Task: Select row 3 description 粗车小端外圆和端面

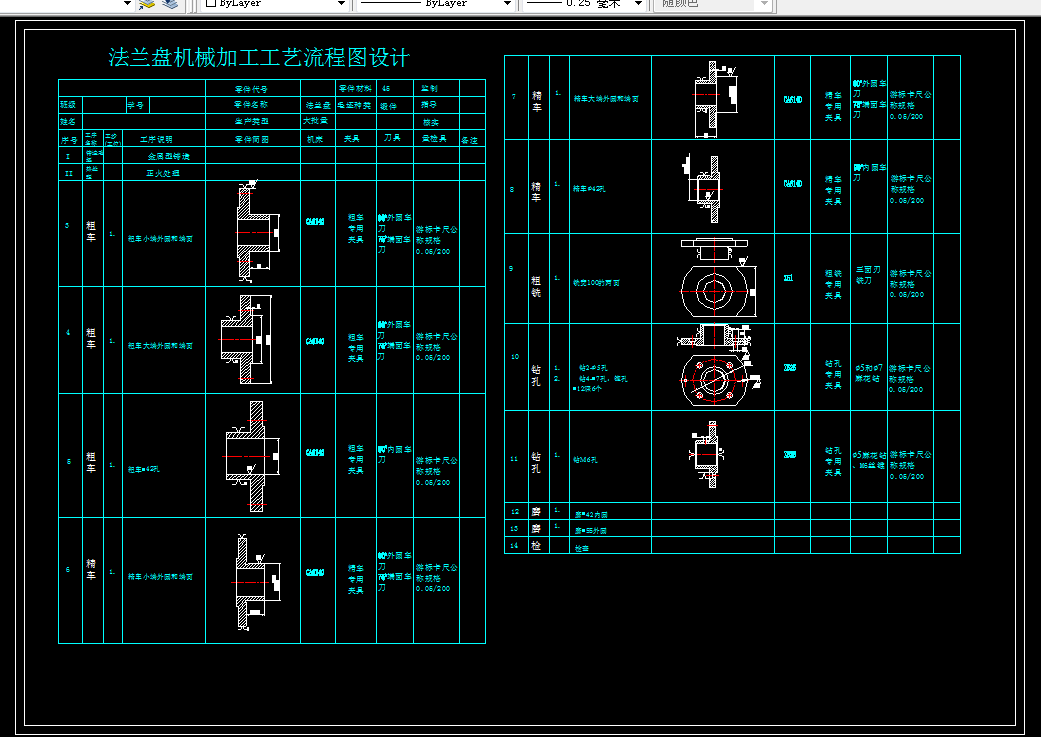Action: [161, 239]
